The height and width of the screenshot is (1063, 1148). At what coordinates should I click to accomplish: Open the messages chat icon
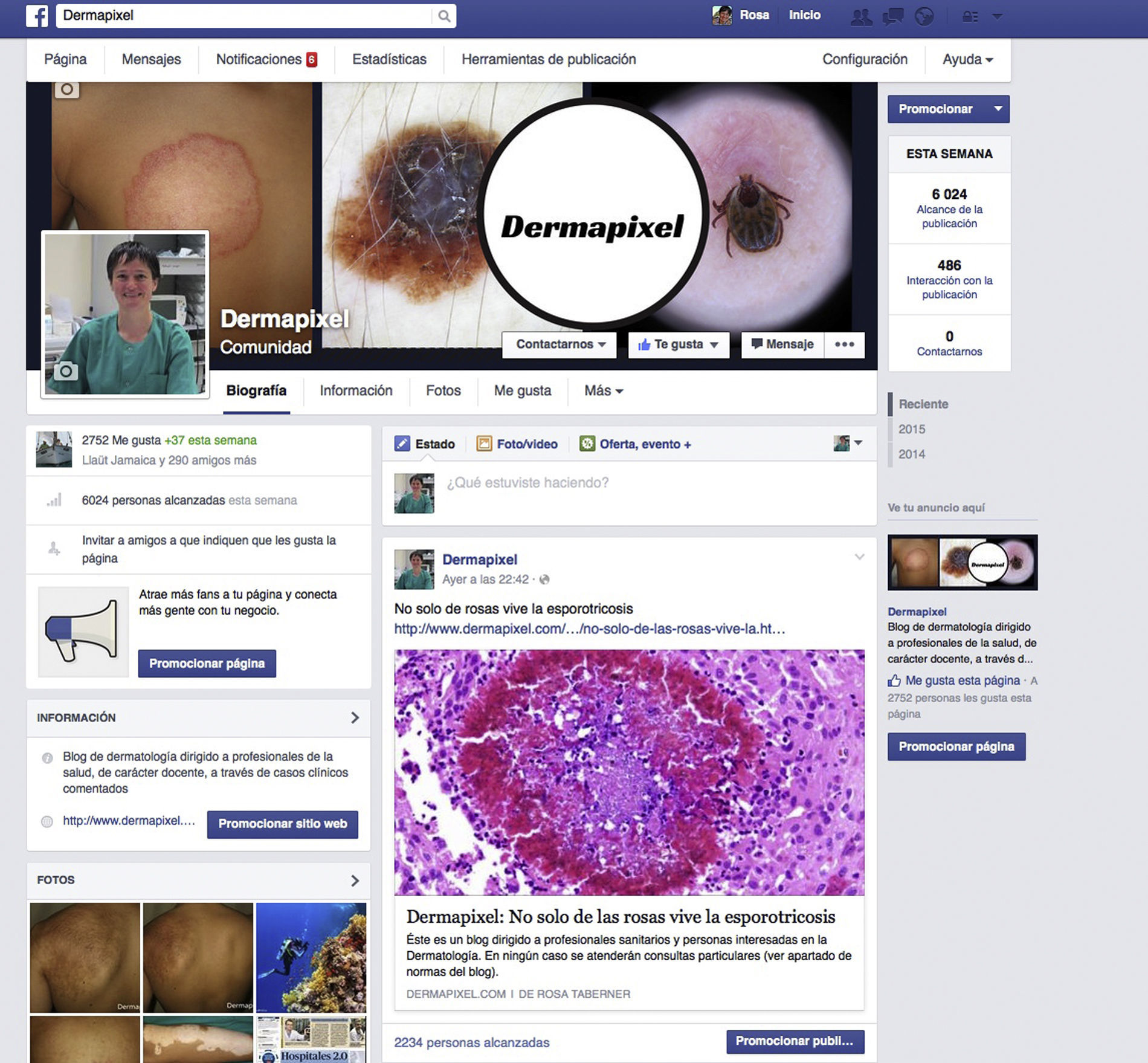[x=893, y=17]
